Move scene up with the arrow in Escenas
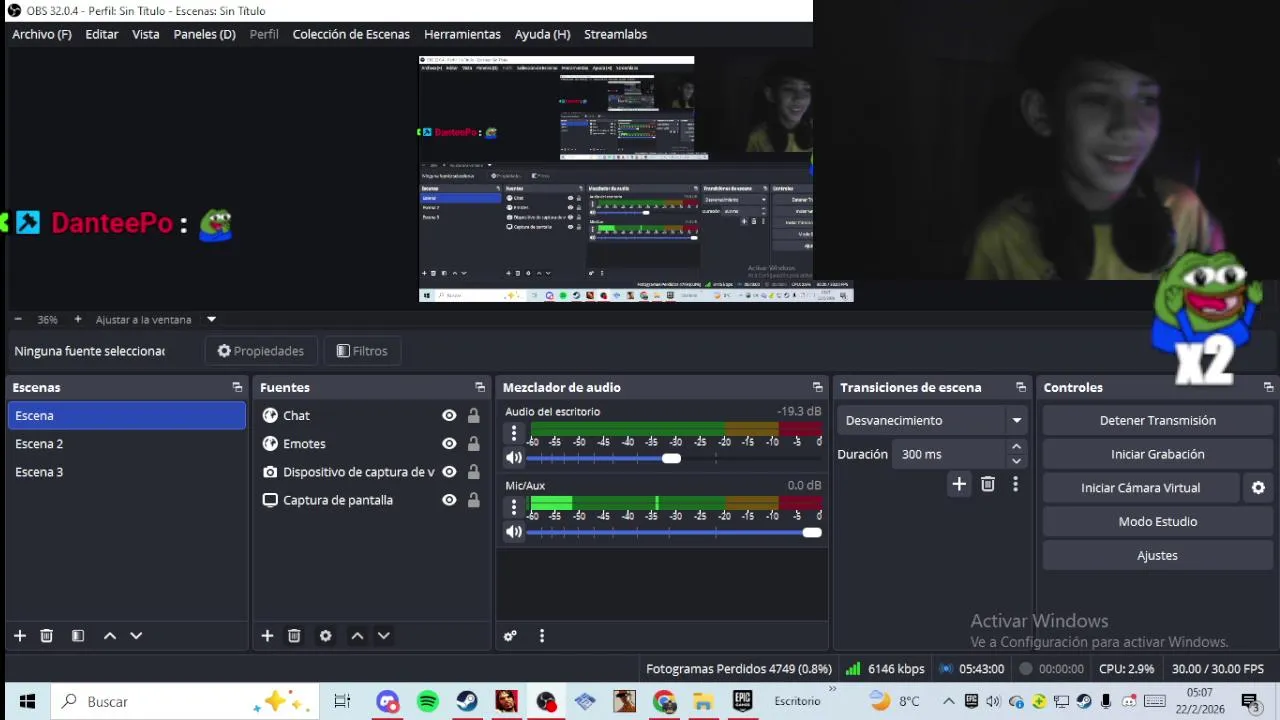Screen dimensions: 1280x720 coord(110,636)
